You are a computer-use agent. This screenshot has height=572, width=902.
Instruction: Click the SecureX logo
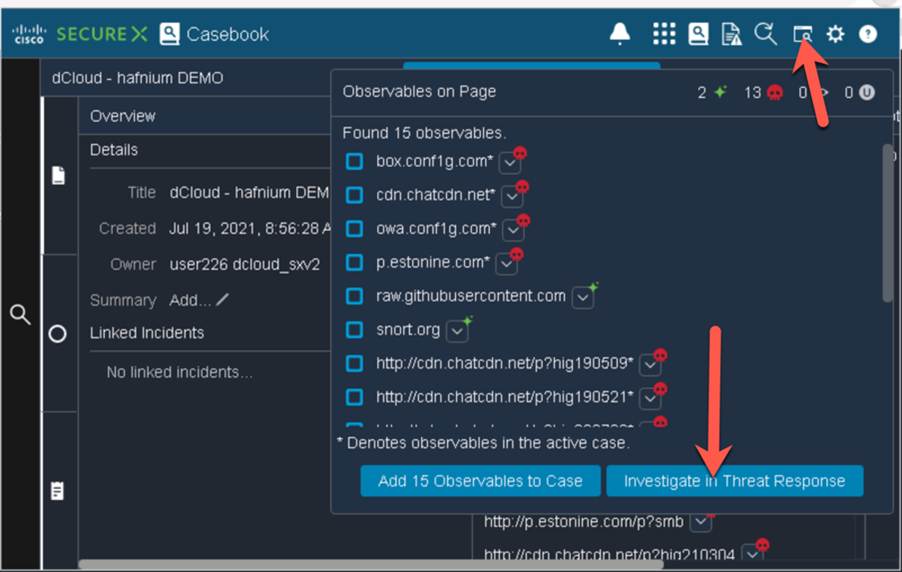point(102,34)
